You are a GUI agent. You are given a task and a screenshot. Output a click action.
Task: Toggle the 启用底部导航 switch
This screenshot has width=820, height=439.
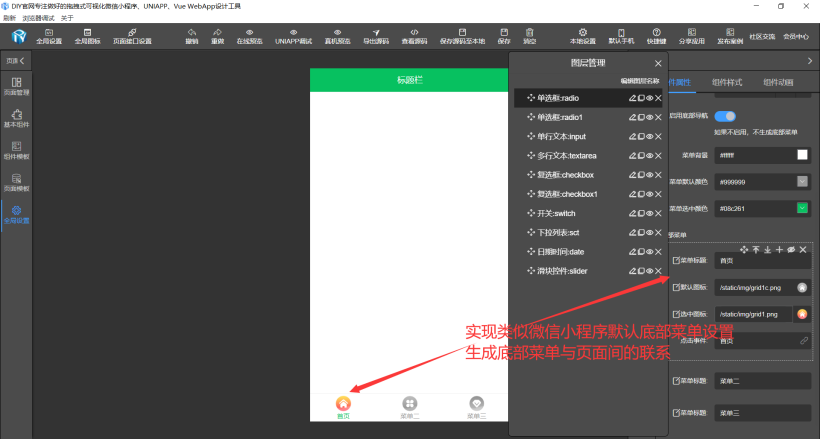724,116
